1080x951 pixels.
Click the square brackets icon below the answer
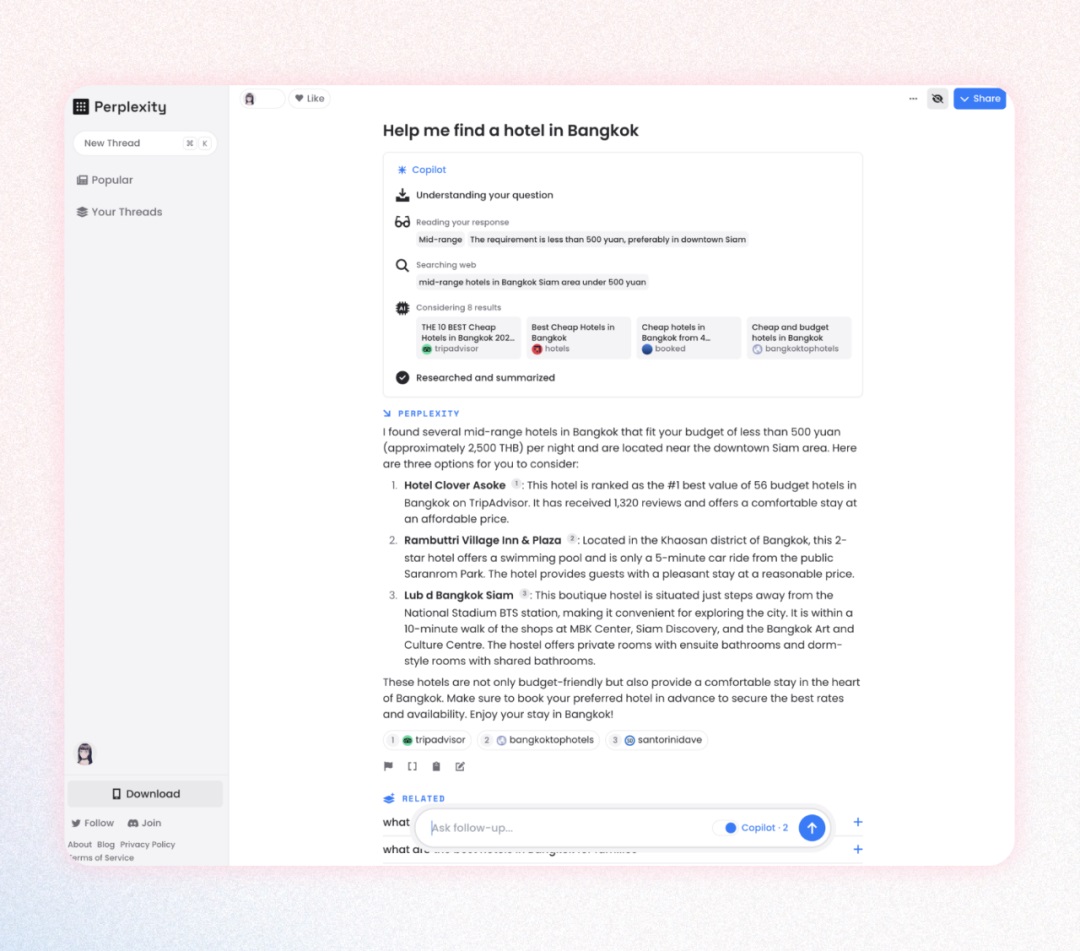[412, 767]
